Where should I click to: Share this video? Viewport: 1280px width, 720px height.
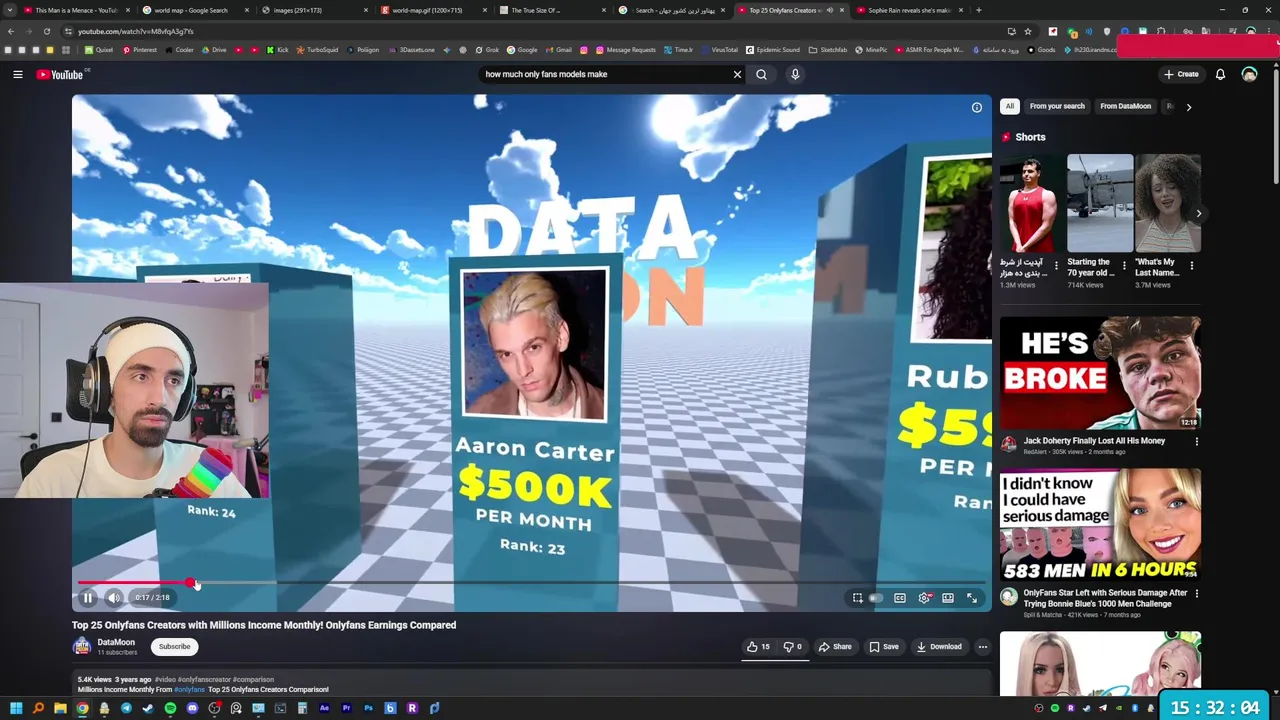tap(835, 646)
